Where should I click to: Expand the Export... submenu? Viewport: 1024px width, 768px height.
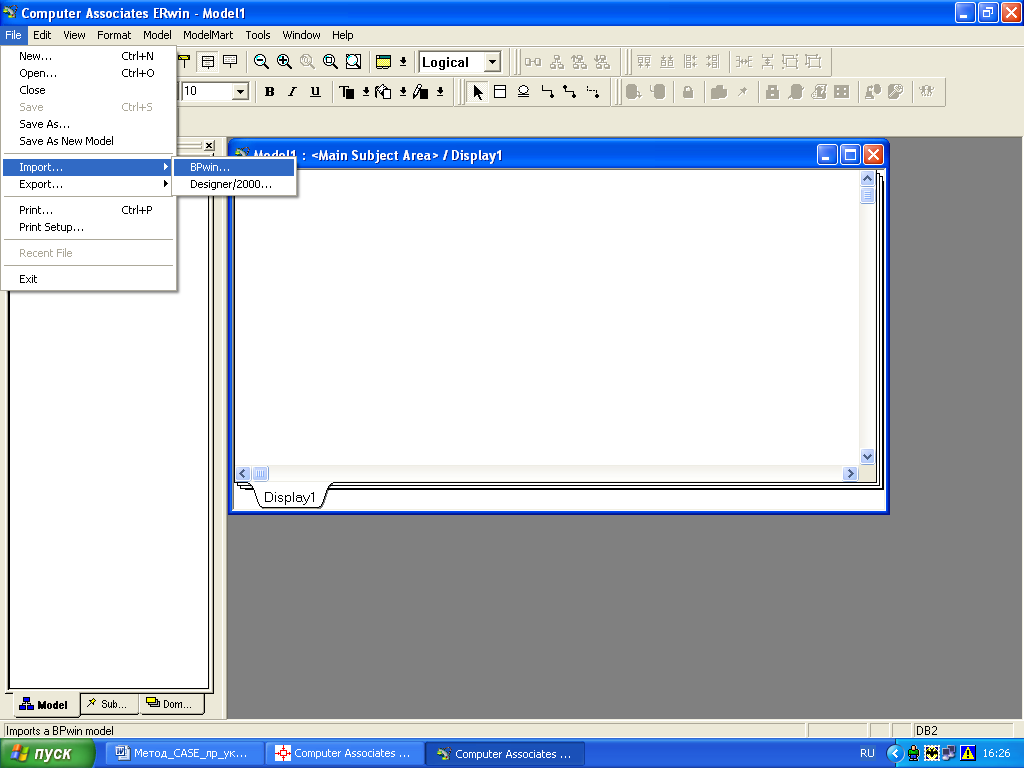(88, 184)
